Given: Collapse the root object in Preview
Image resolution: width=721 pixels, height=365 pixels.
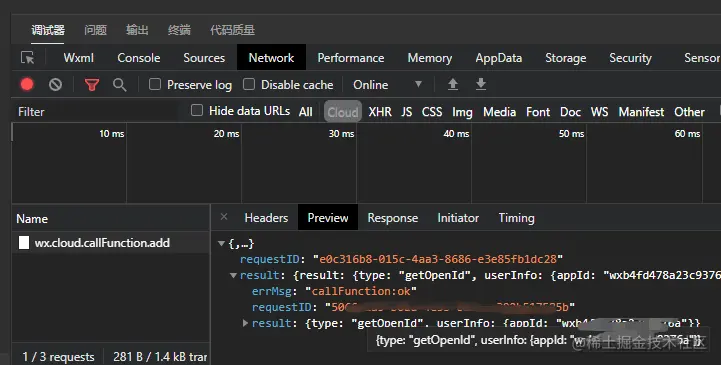Looking at the screenshot, I should (x=221, y=244).
